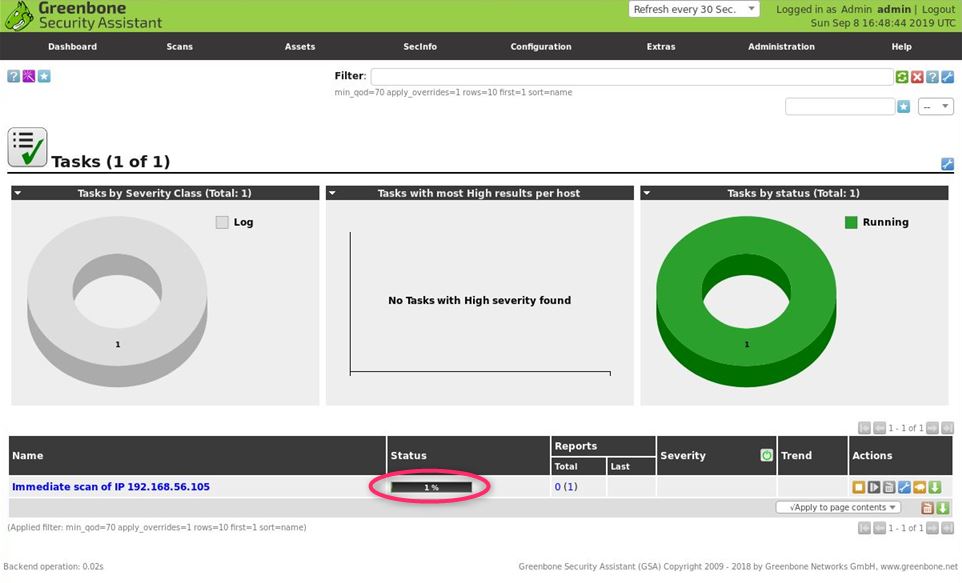
Task: Export page contents with green download icon
Action: [943, 508]
